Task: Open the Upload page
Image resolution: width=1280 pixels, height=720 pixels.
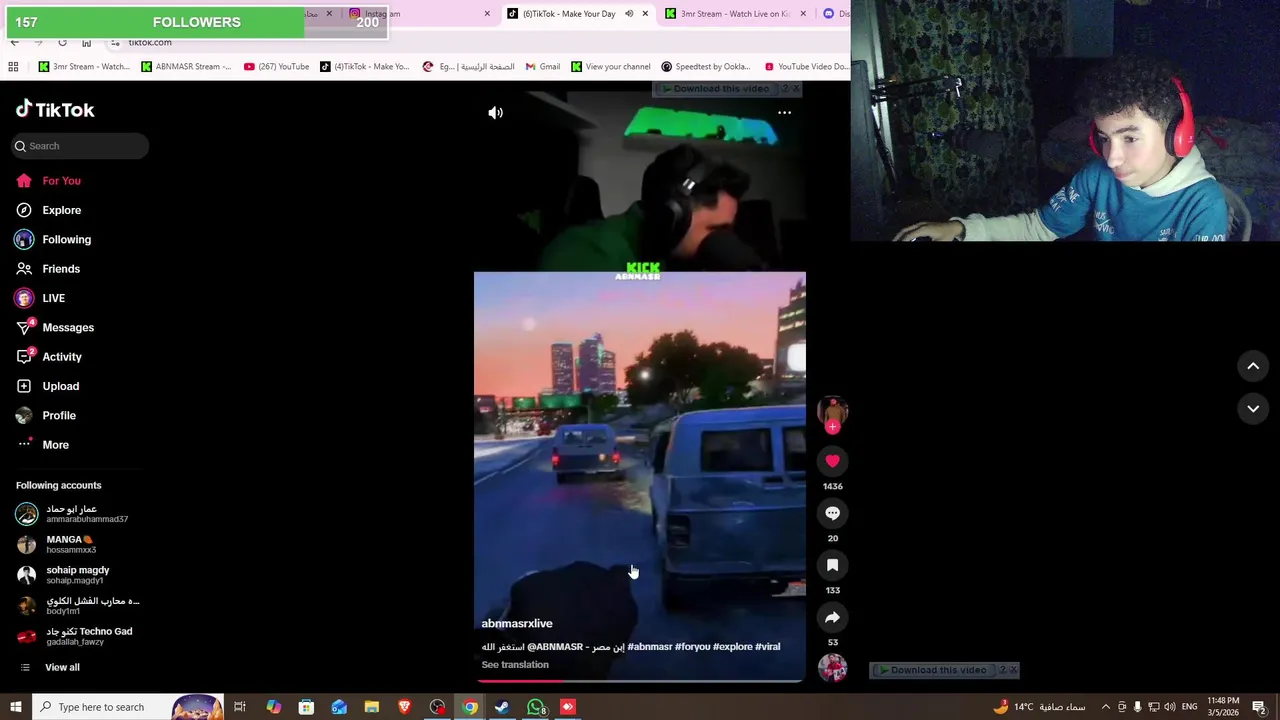Action: point(47,386)
